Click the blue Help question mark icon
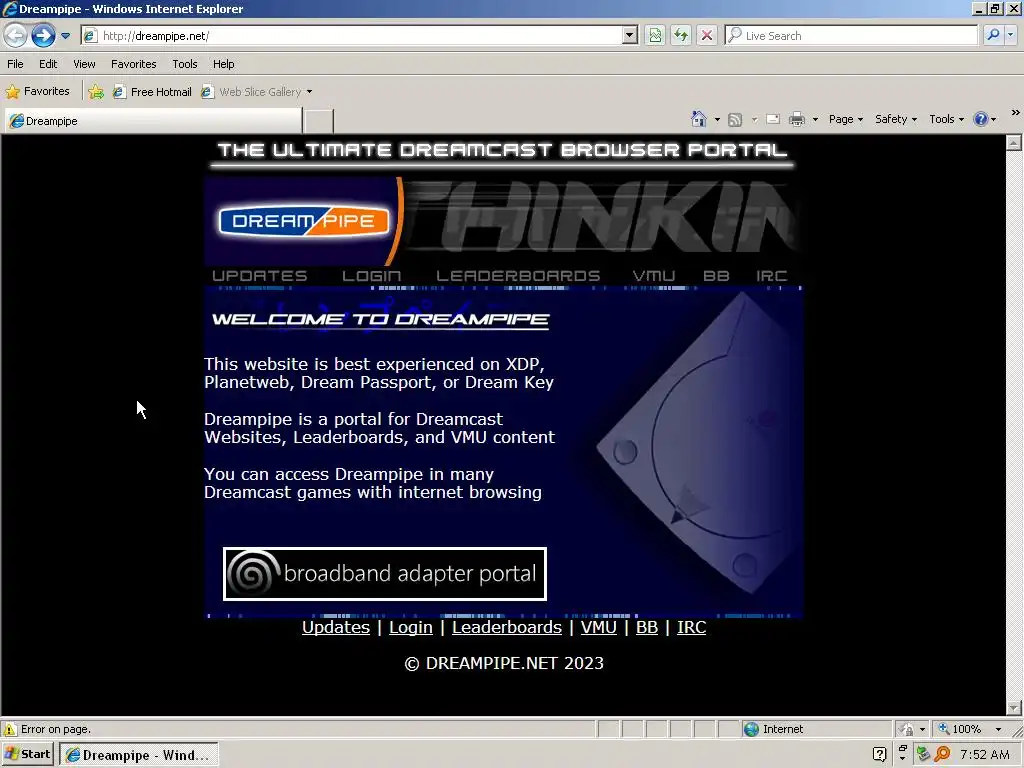 pyautogui.click(x=980, y=119)
